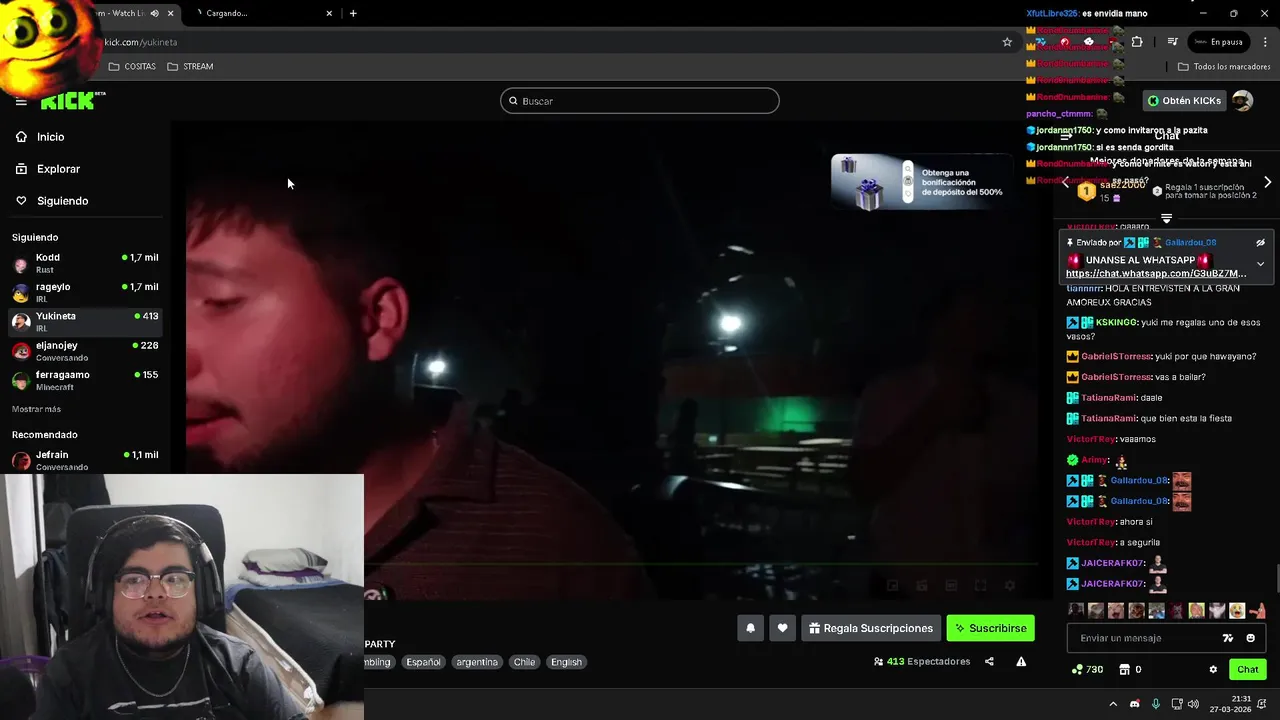Open the WhatsApp chat link
The height and width of the screenshot is (720, 1280).
1156,273
